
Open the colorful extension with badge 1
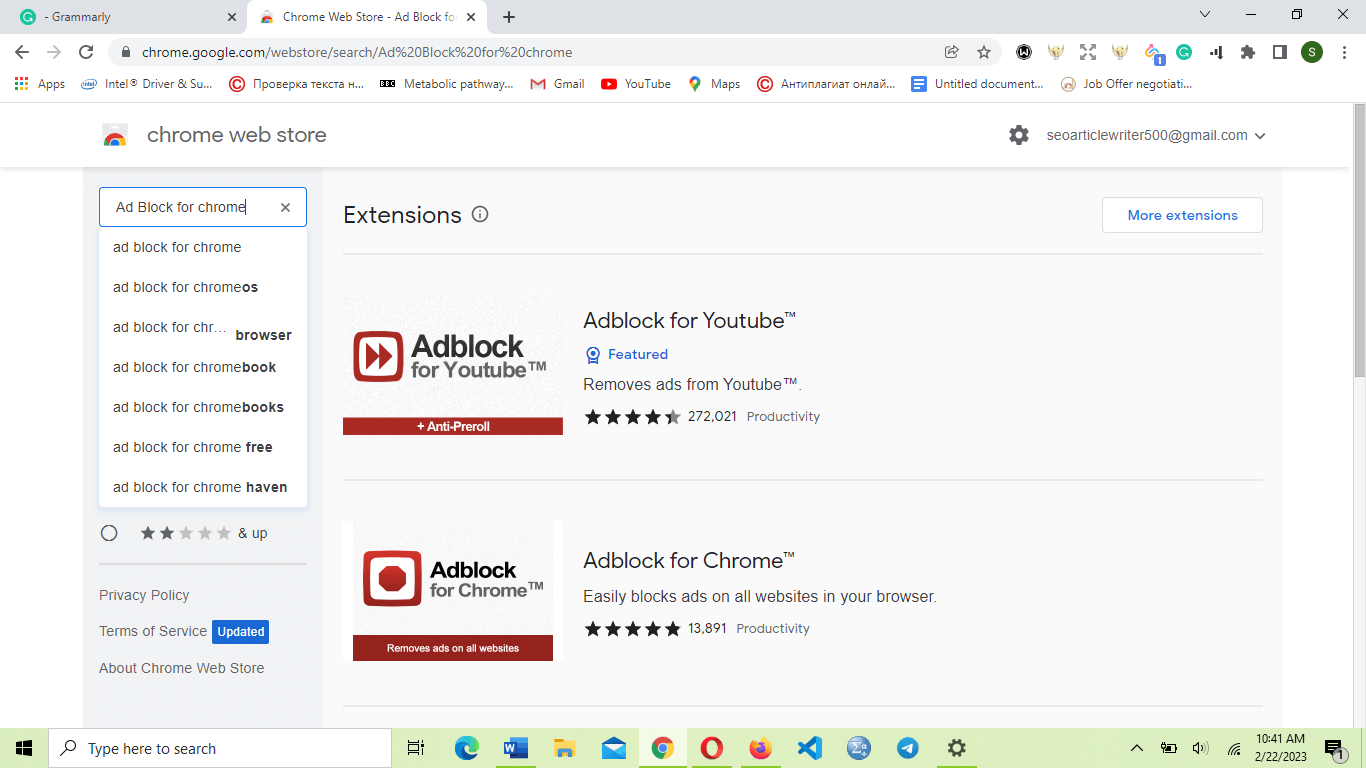point(1153,53)
